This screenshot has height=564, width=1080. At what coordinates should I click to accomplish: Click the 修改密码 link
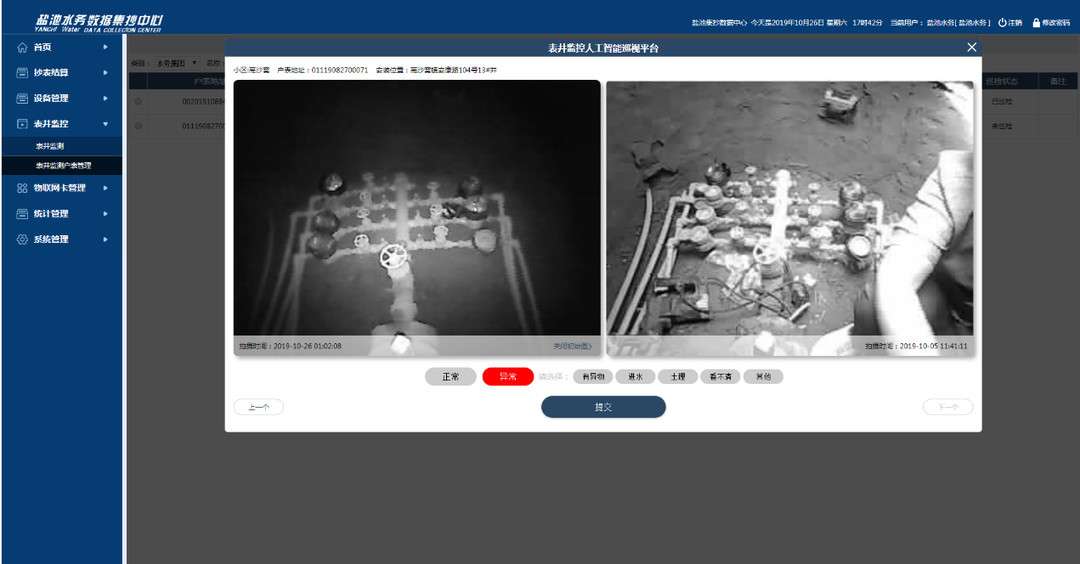tap(1056, 23)
